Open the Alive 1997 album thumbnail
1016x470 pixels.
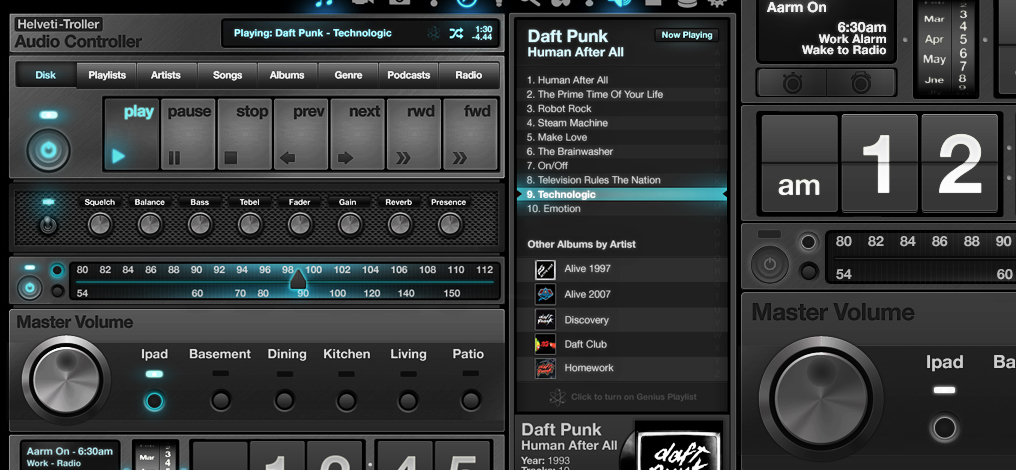[x=545, y=270]
